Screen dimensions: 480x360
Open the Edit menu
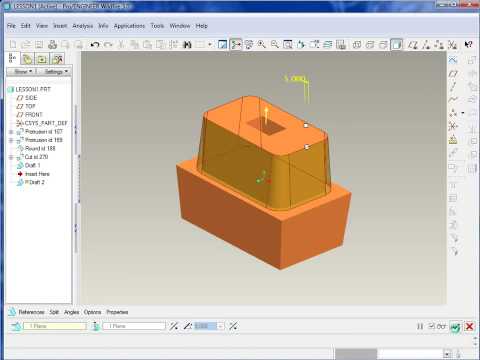point(25,26)
